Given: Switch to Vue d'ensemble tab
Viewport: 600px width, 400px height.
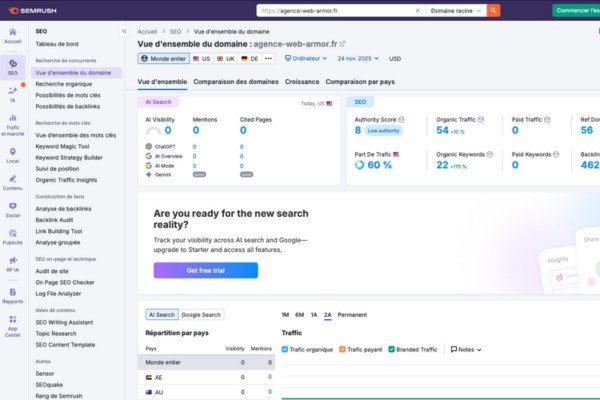Looking at the screenshot, I should 162,82.
